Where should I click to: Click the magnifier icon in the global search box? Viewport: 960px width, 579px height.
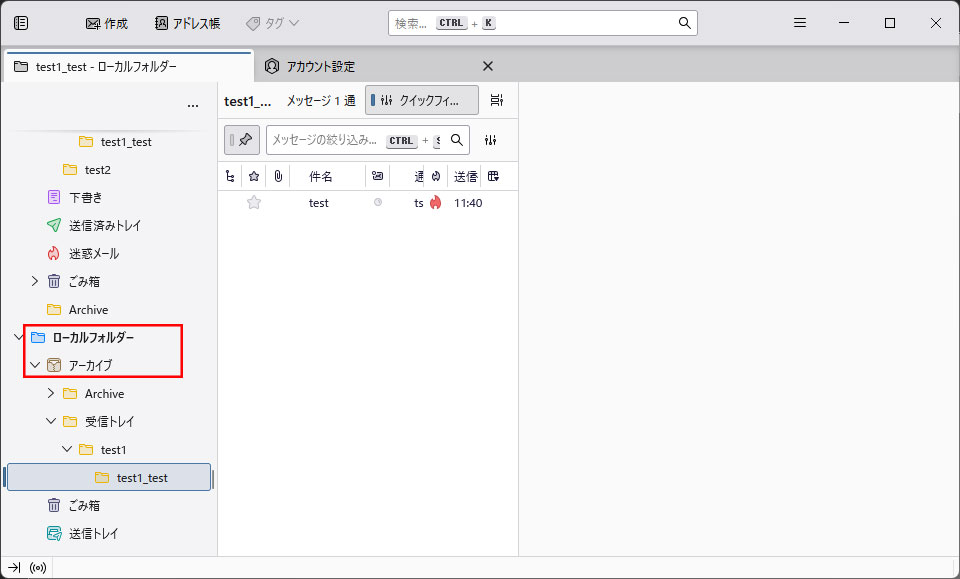(684, 23)
